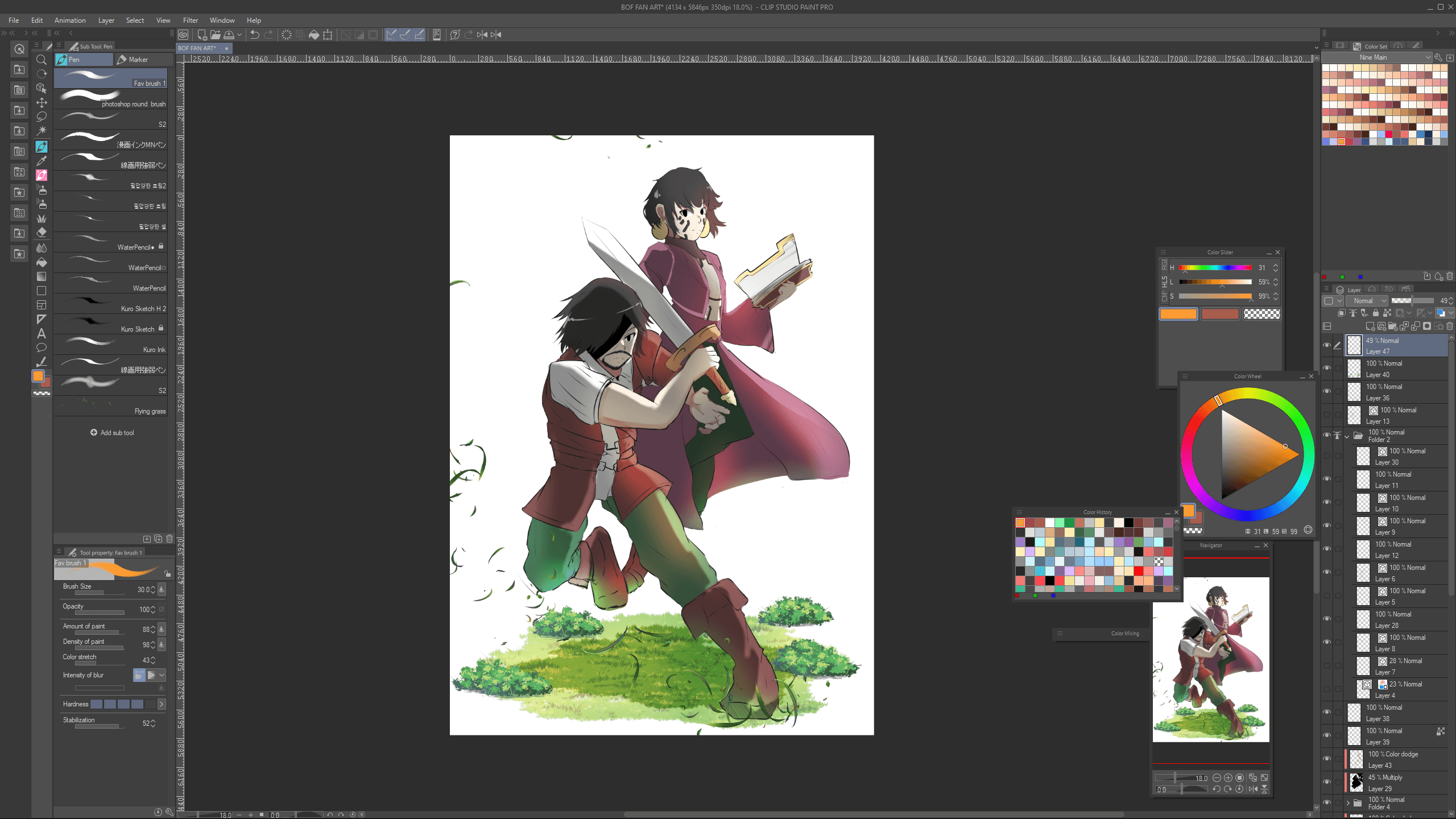Click the Fill bucket tool
The image size is (1456, 819).
[42, 262]
